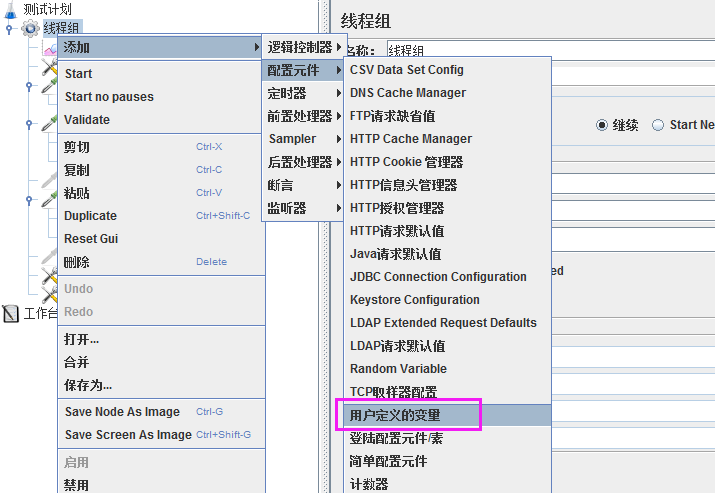
Task: Choose Save Screen As Image
Action: [161, 435]
